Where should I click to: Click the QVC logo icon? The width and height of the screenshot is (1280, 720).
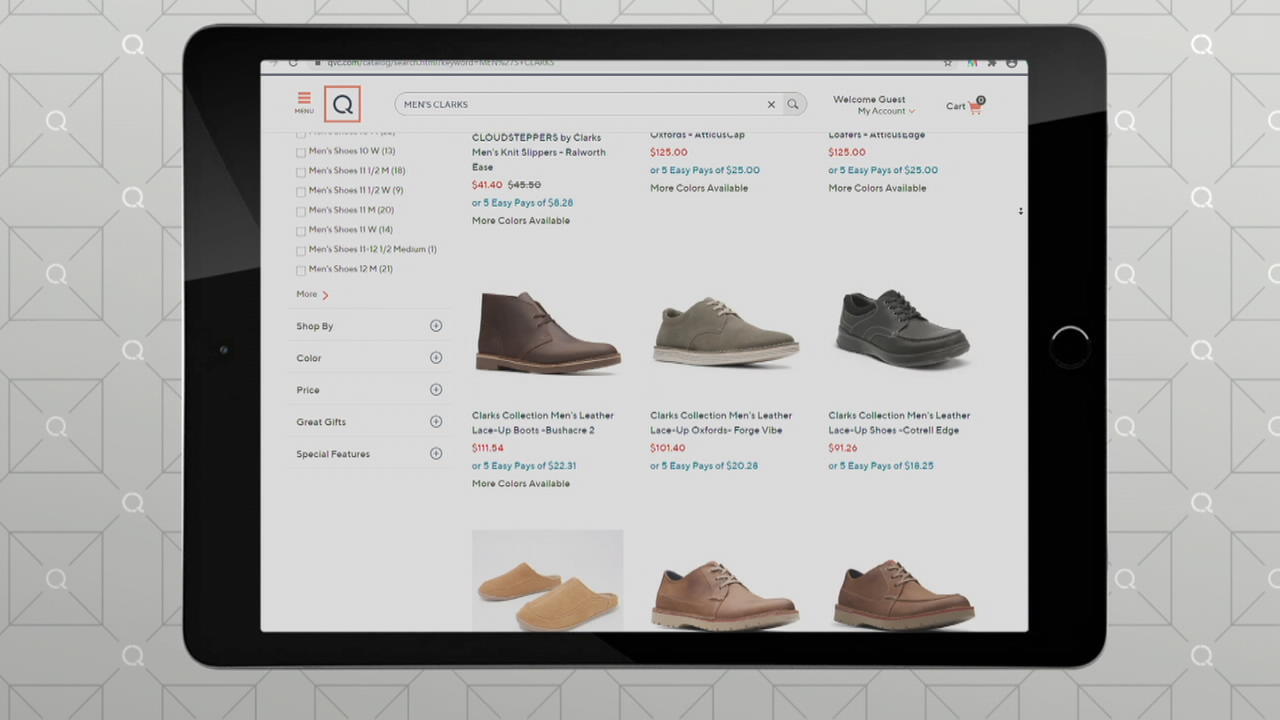click(342, 104)
